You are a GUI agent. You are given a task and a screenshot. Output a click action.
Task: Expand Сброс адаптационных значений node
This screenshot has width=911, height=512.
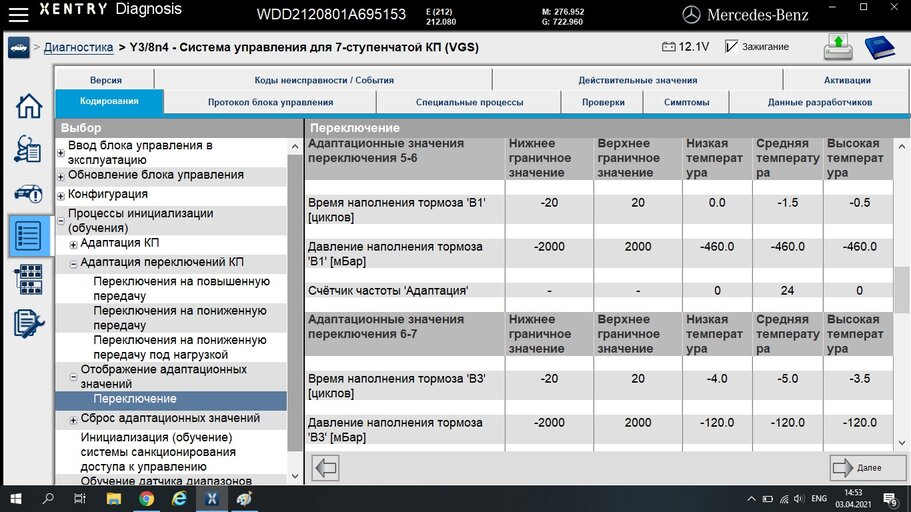73,420
